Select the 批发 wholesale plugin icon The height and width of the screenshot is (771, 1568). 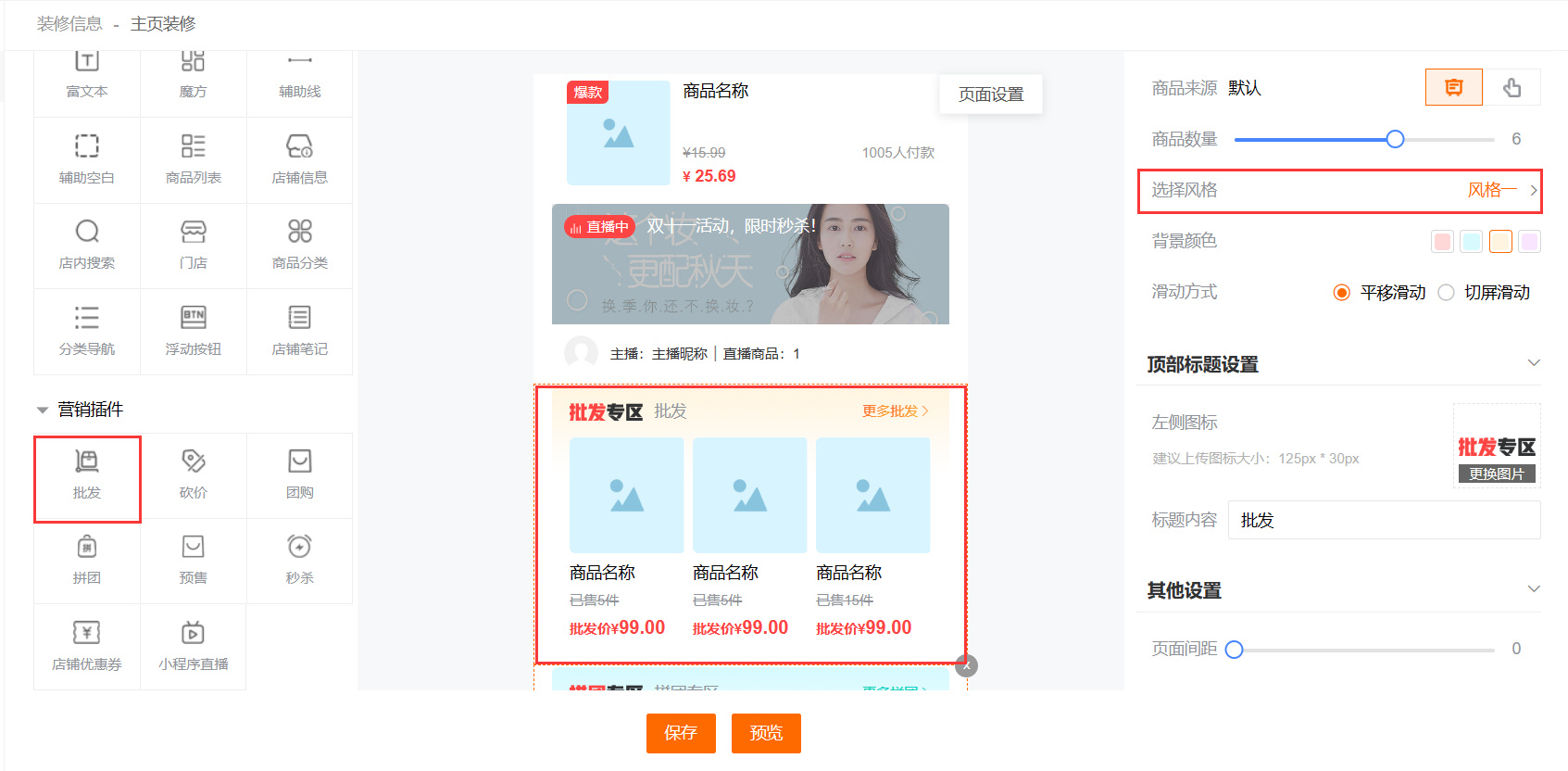tap(87, 474)
